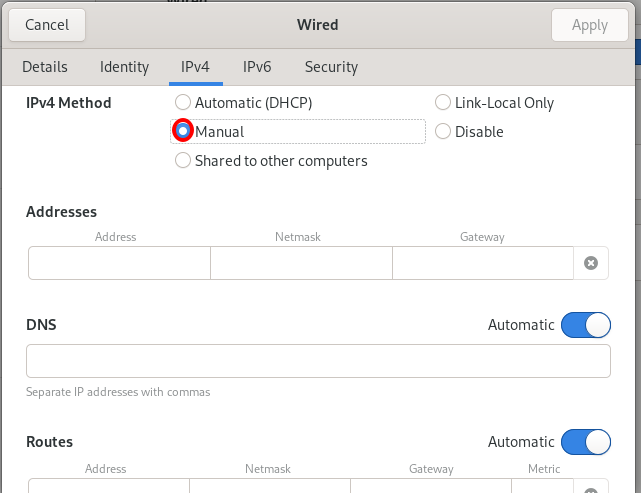The image size is (641, 493).
Task: Select Shared to other computers option
Action: pos(183,161)
